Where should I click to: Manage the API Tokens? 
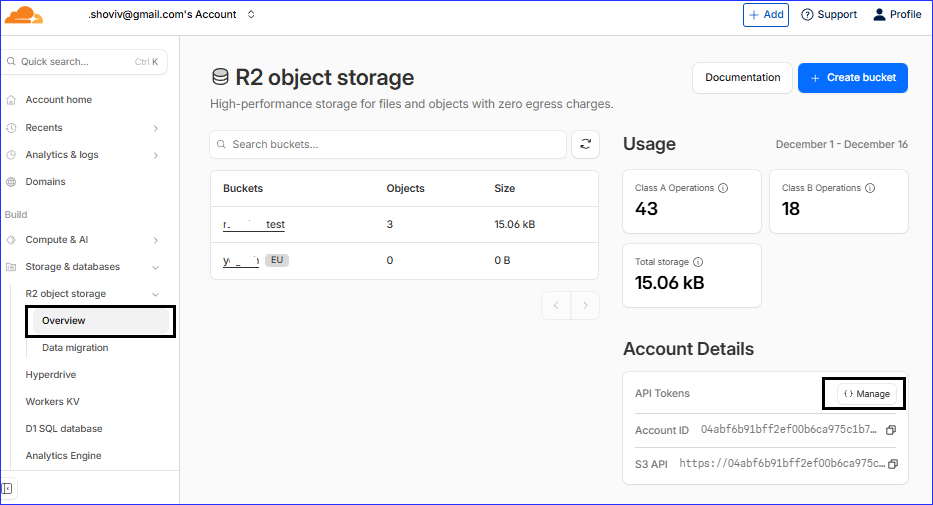coord(866,394)
